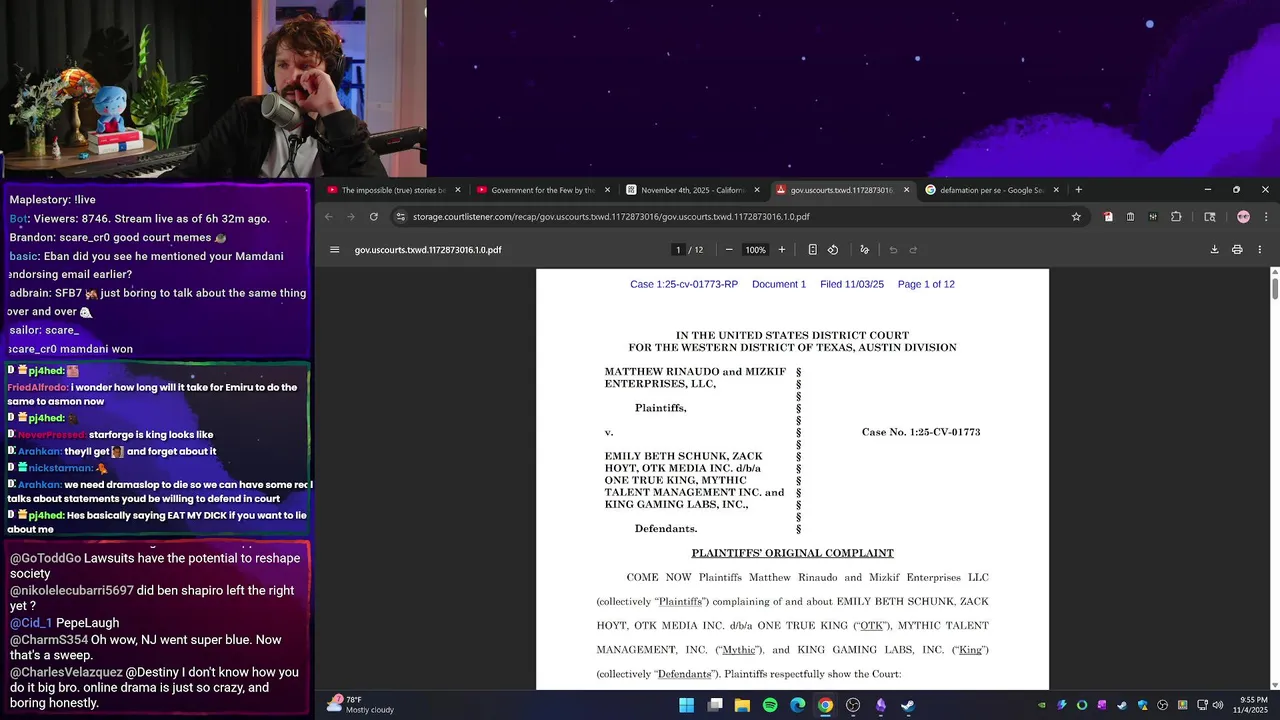Open the PDF viewer sidebar menu

pos(335,250)
